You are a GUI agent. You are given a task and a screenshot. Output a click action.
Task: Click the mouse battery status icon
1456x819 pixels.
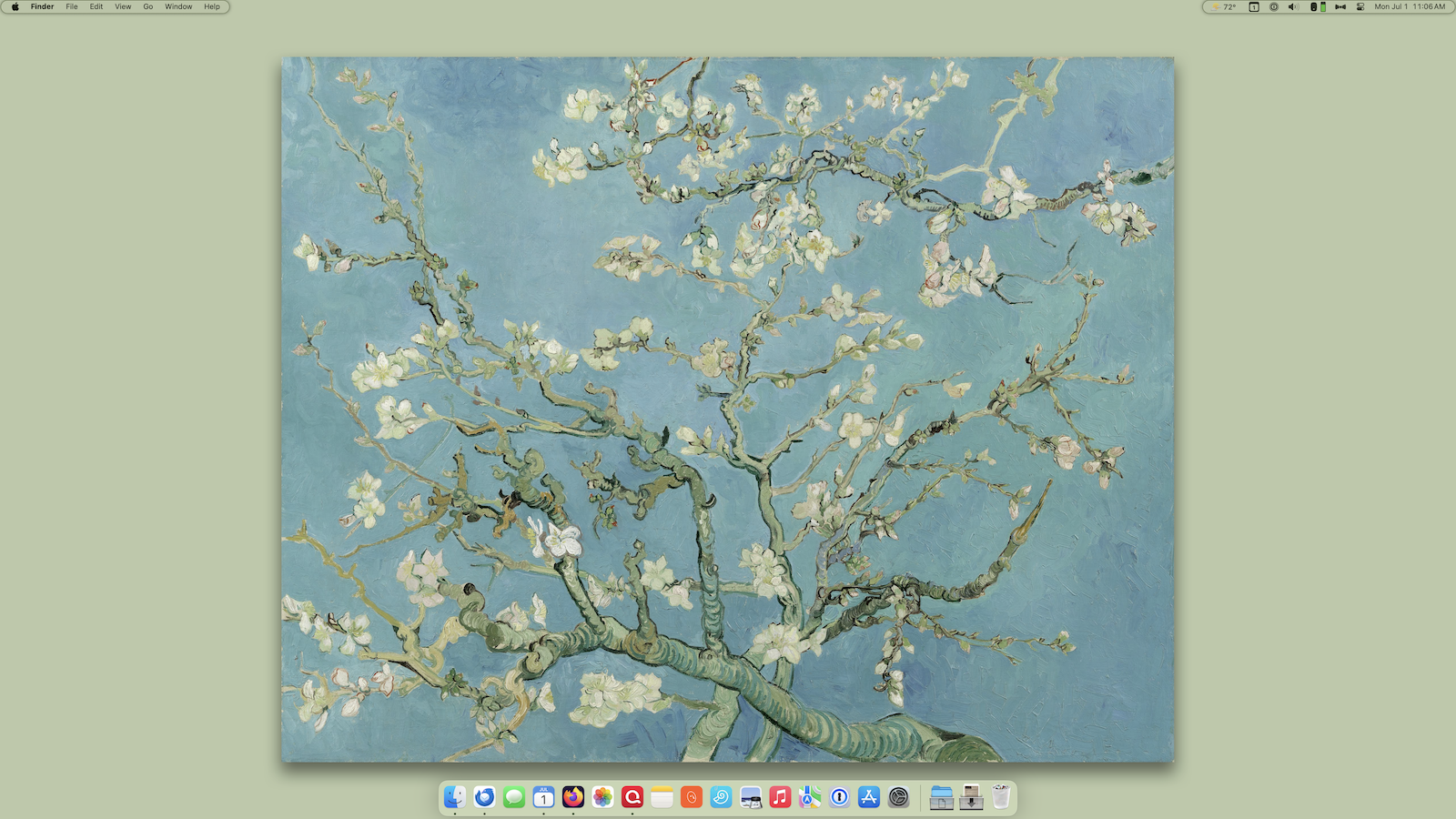[1318, 6]
